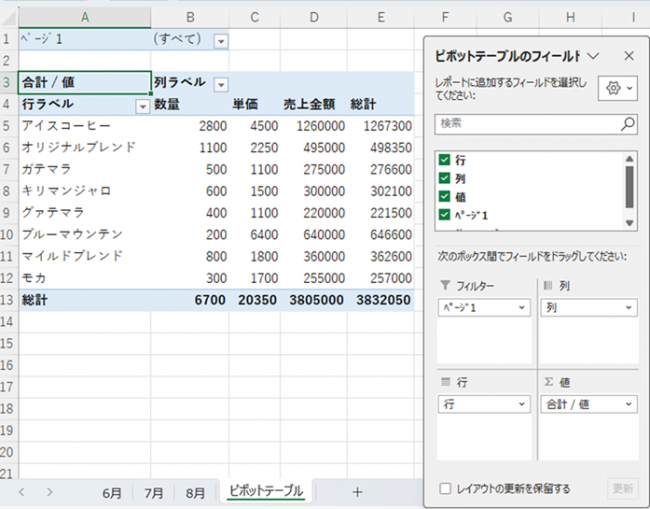
Task: Close the pivot table fields pane
Action: [628, 57]
